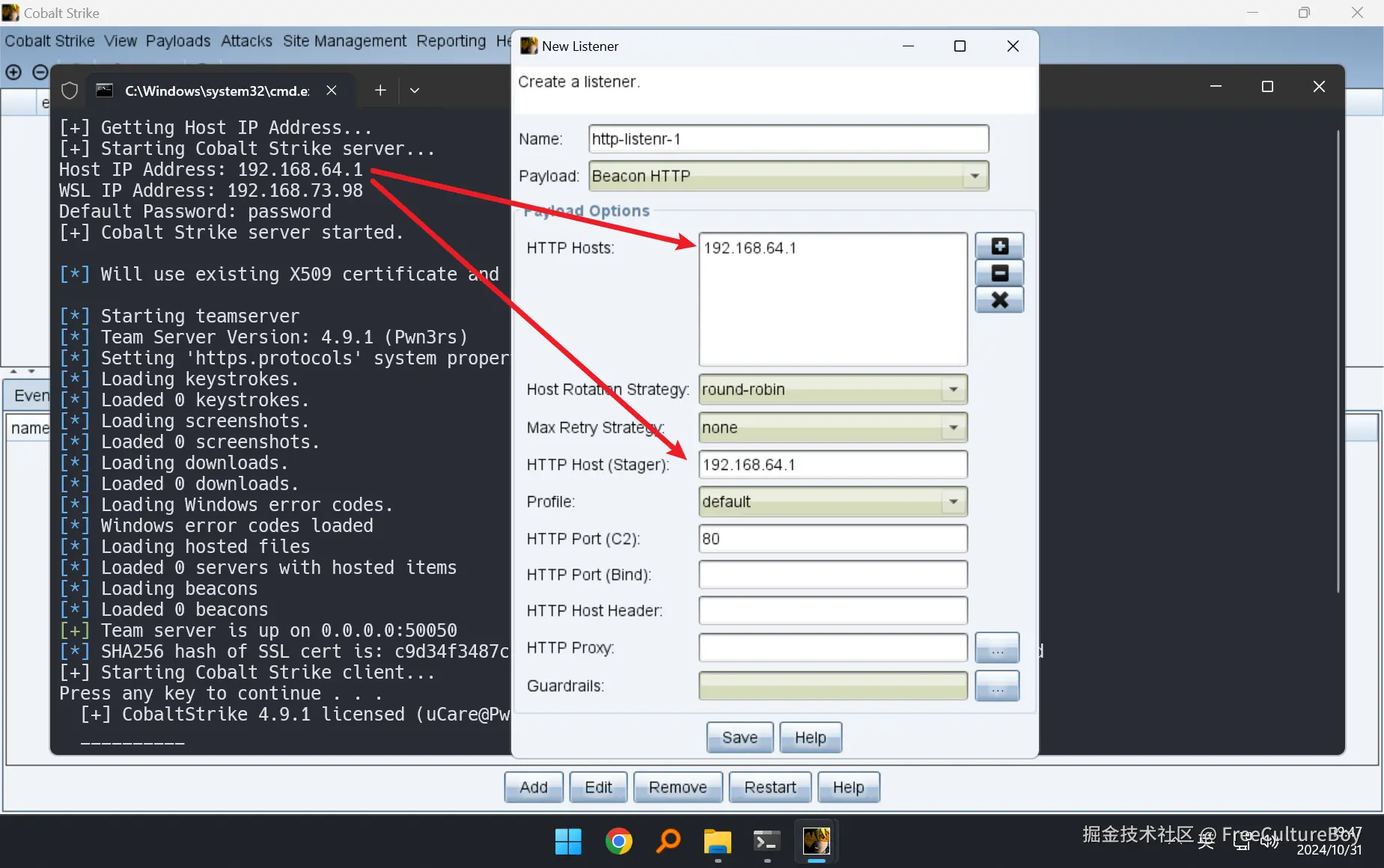Save the new listener

pyautogui.click(x=740, y=738)
